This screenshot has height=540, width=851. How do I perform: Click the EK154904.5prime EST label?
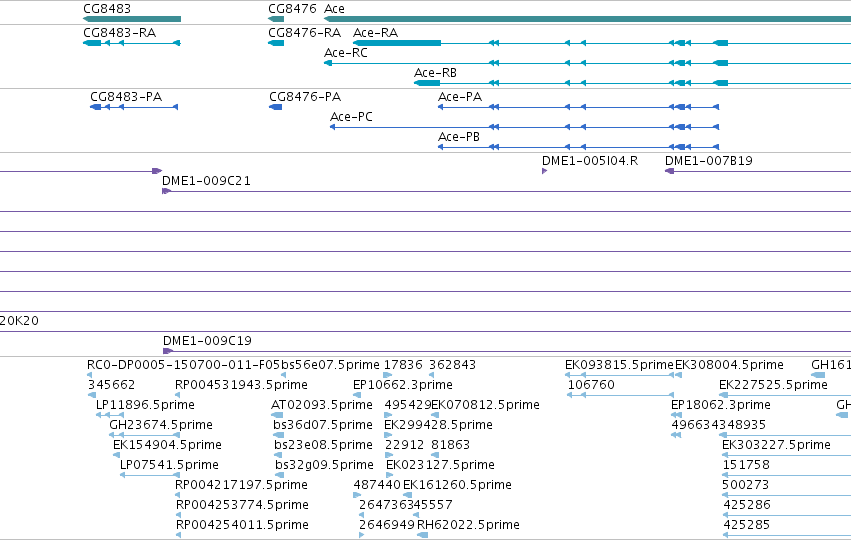pos(167,445)
